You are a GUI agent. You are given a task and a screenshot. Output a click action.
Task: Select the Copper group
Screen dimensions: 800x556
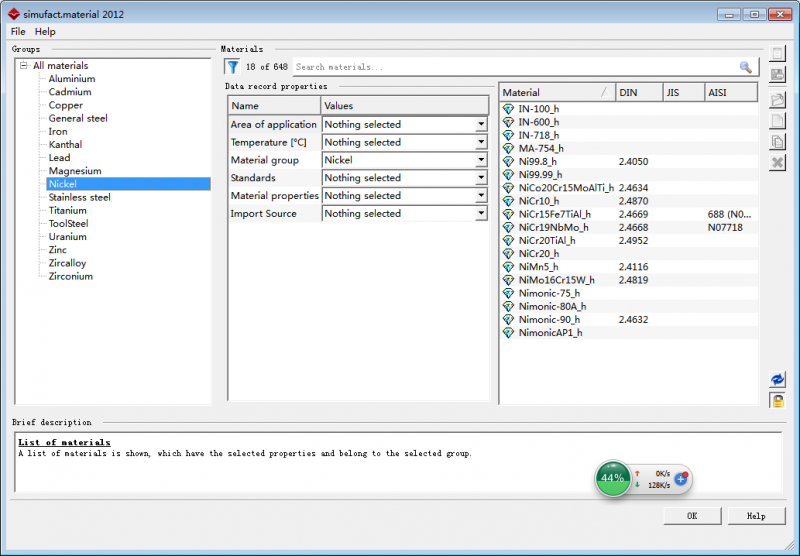[x=65, y=105]
